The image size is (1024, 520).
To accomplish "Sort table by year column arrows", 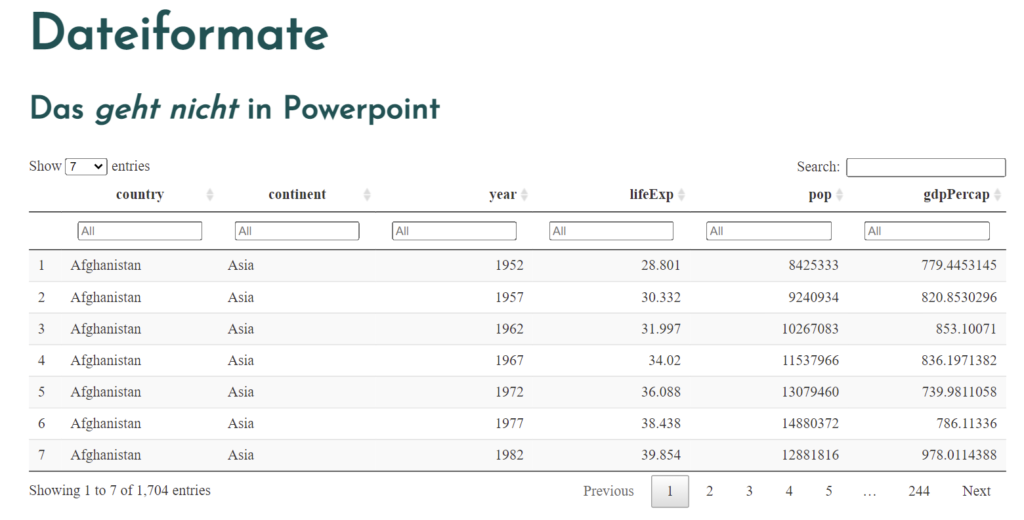I will 524,195.
